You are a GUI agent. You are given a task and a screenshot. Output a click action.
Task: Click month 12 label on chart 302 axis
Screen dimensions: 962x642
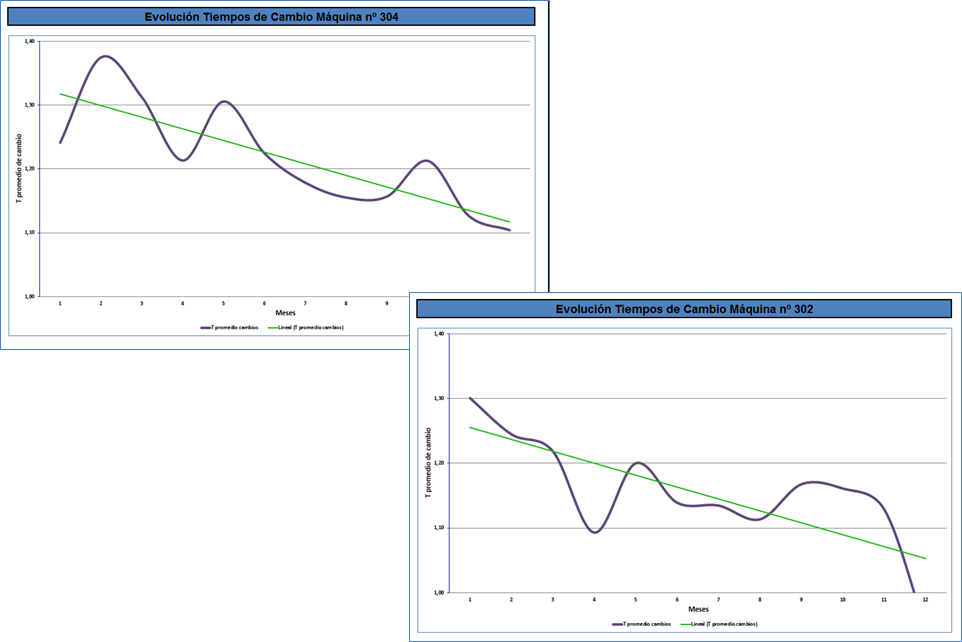pos(925,599)
